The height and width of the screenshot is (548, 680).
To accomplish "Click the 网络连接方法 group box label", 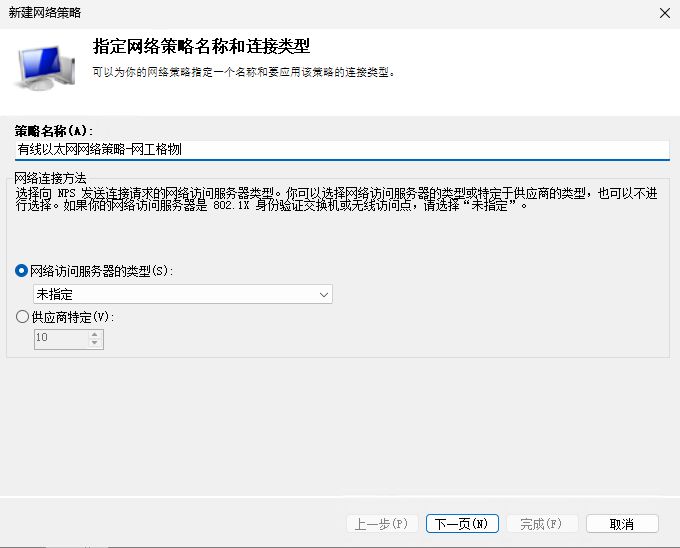I will tap(51, 177).
